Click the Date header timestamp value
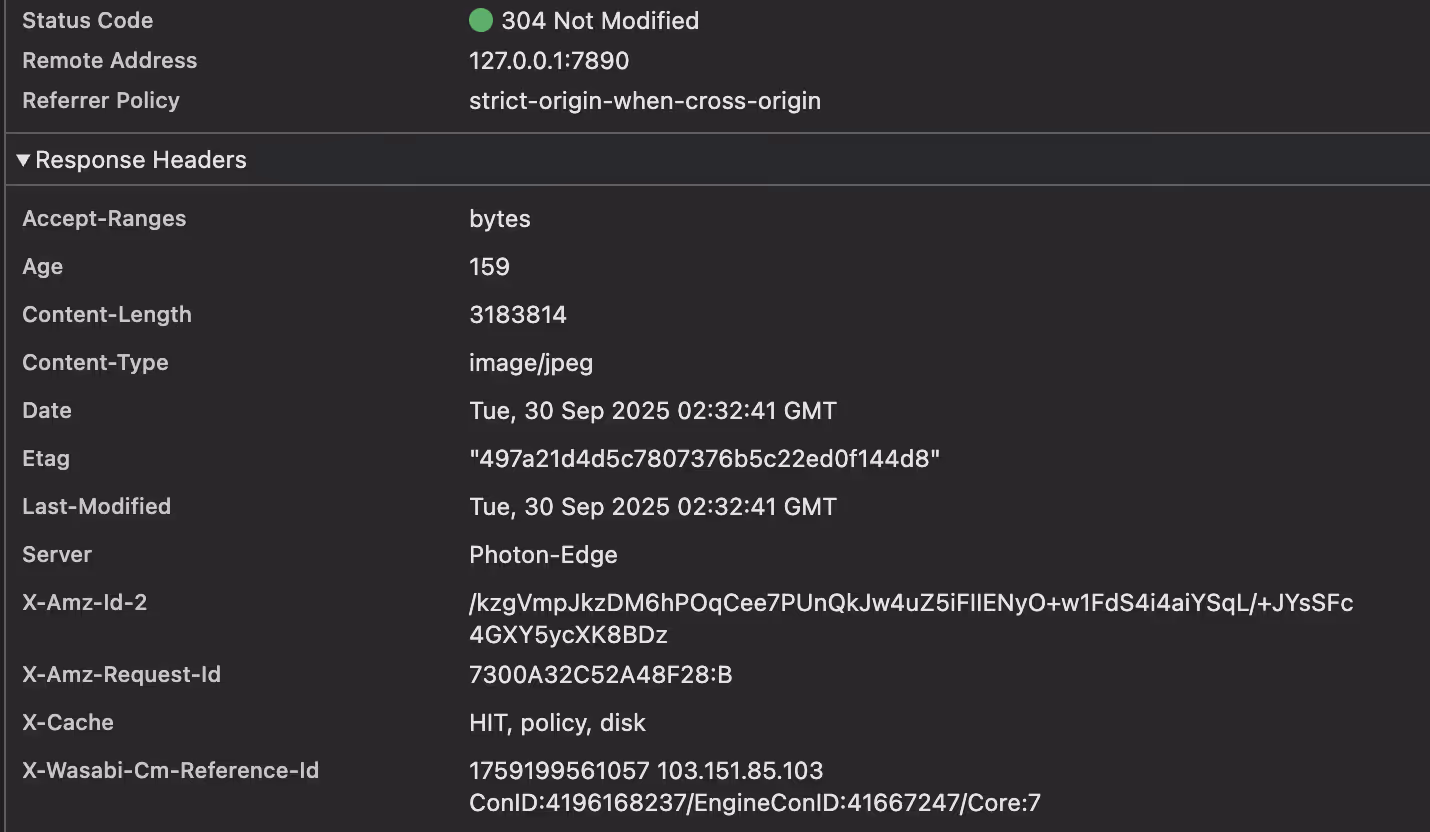1430x832 pixels. pyautogui.click(x=653, y=411)
